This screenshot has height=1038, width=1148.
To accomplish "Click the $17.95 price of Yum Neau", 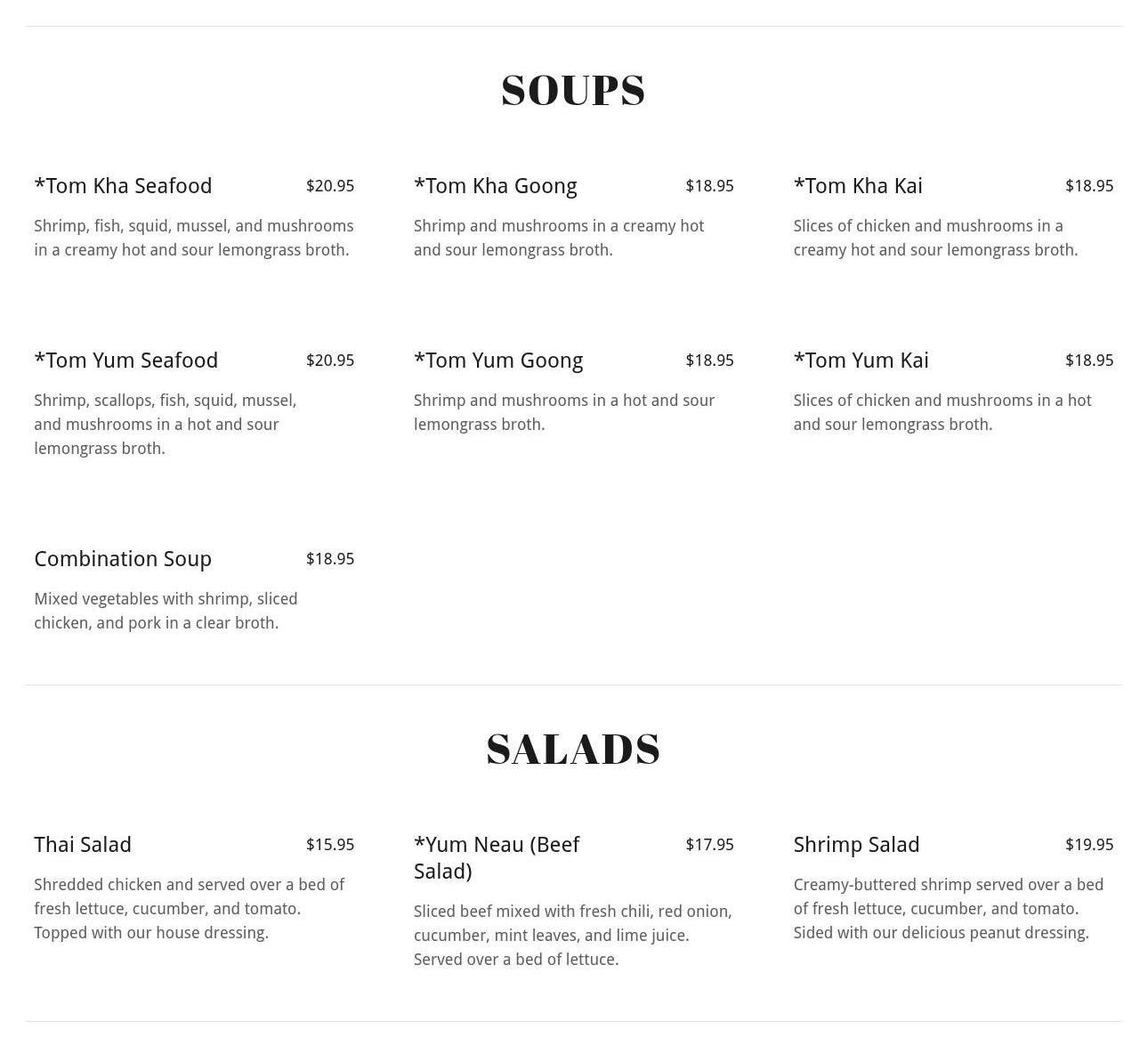I will tap(709, 845).
